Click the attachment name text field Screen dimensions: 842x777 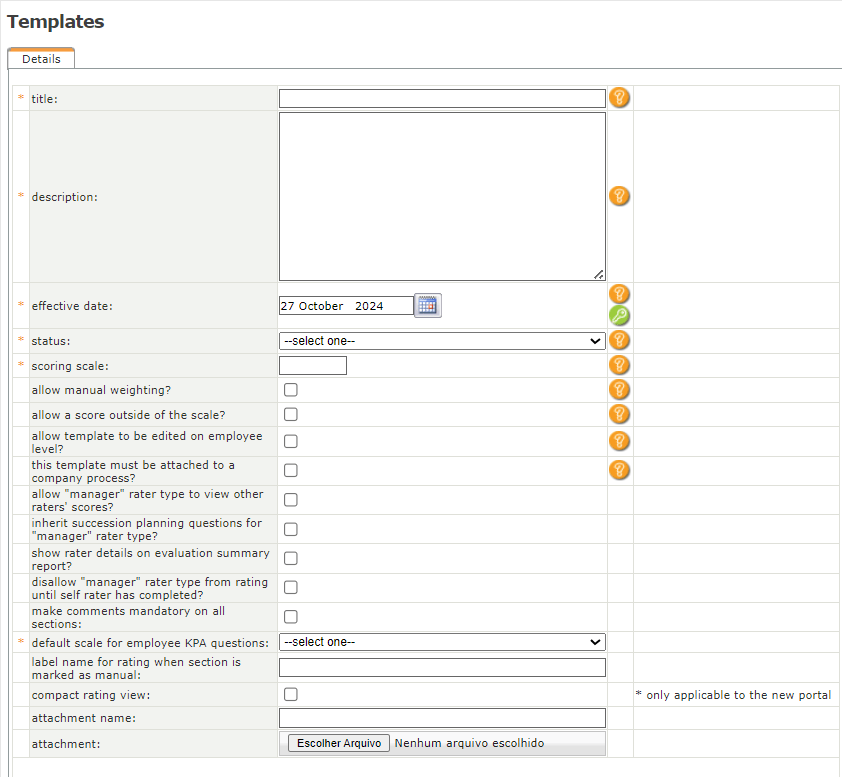(x=442, y=718)
